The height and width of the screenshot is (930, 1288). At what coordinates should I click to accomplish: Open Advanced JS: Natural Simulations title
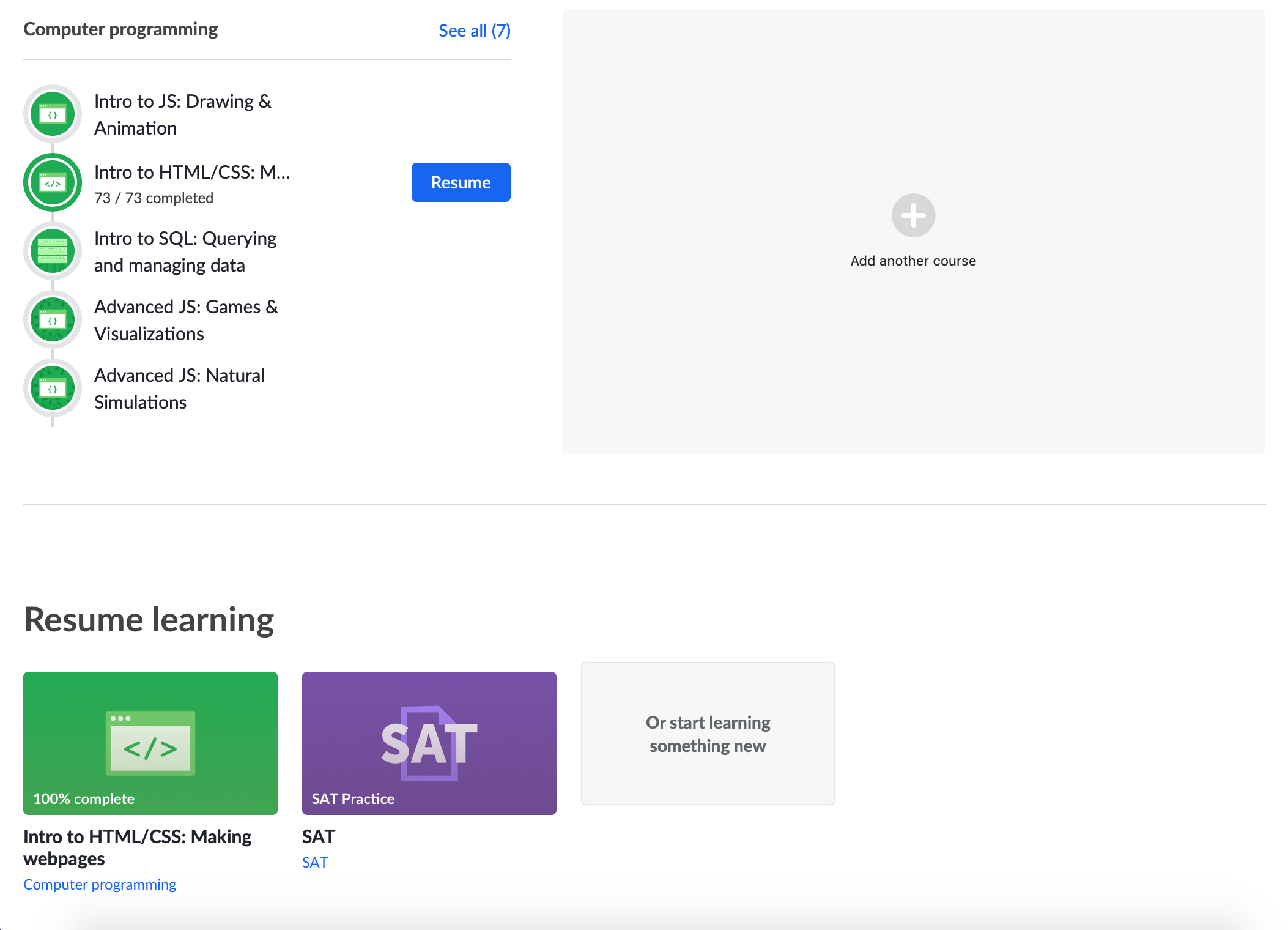pos(179,389)
